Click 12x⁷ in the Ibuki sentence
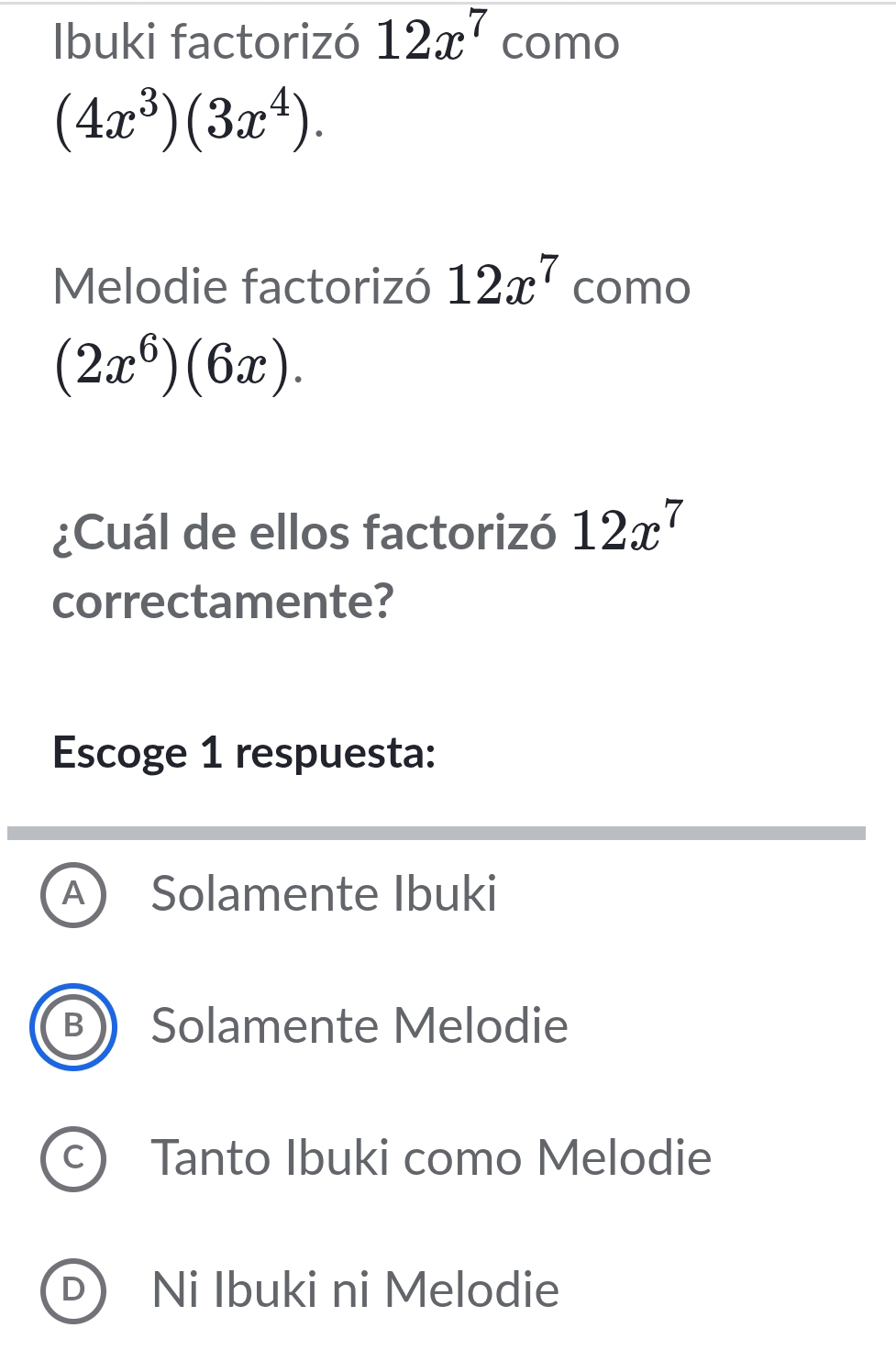The image size is (896, 1350). 433,39
